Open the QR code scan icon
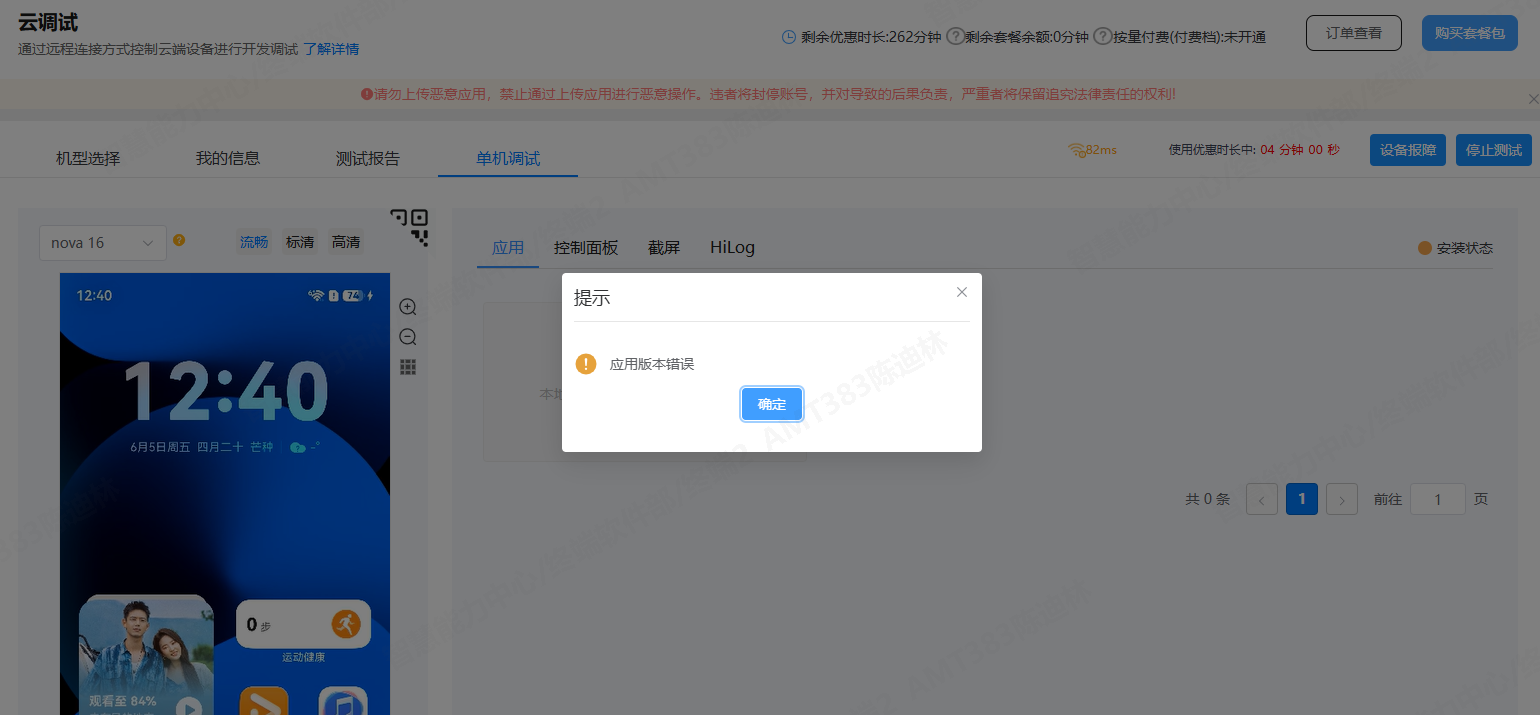This screenshot has width=1540, height=715. (409, 227)
